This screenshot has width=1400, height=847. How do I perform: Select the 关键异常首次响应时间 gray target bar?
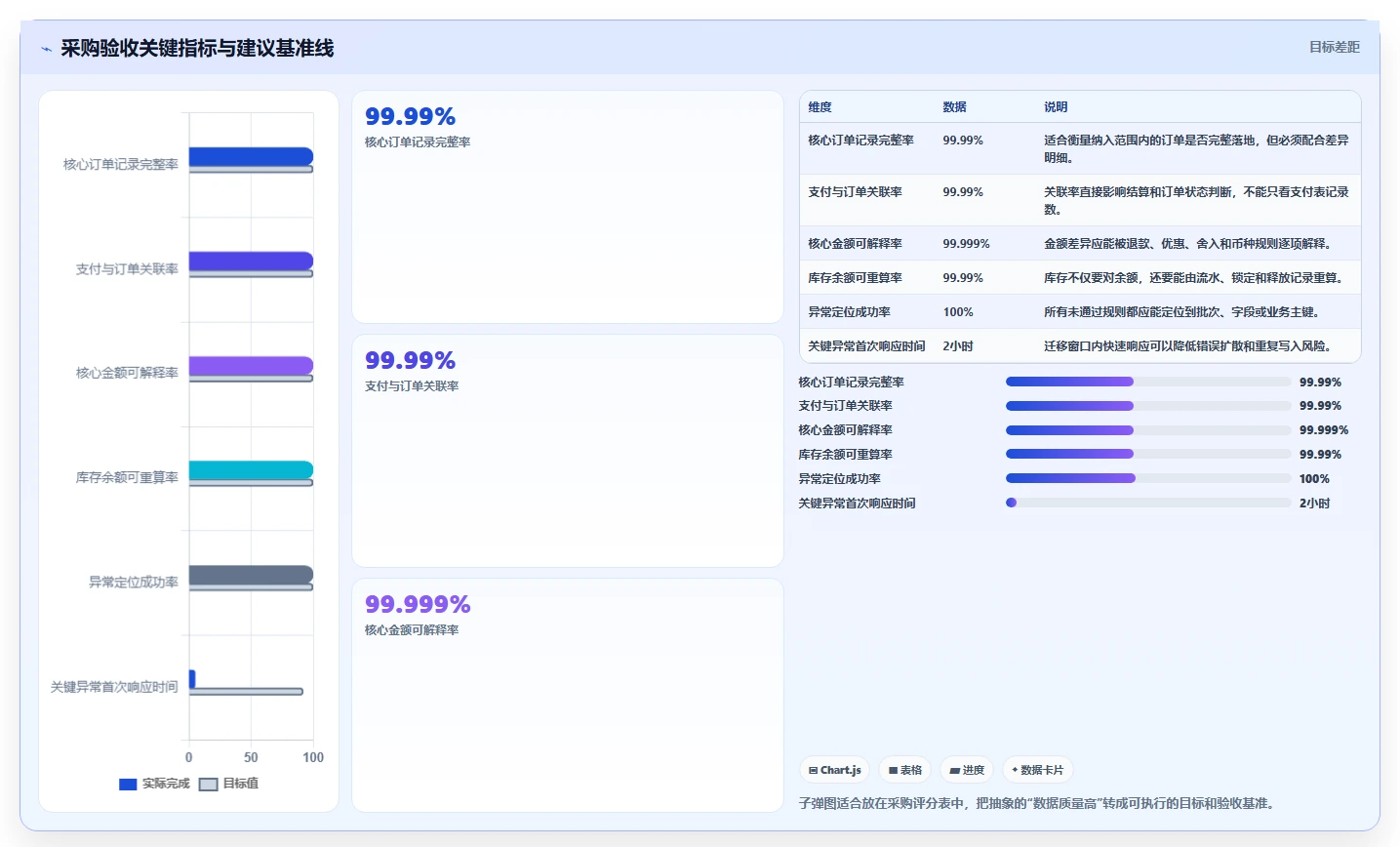tap(246, 691)
